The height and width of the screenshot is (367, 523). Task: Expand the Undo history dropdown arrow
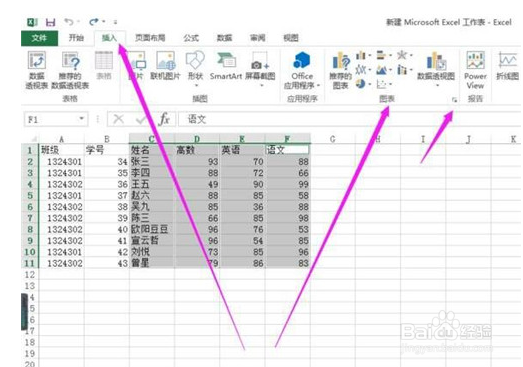coord(78,22)
